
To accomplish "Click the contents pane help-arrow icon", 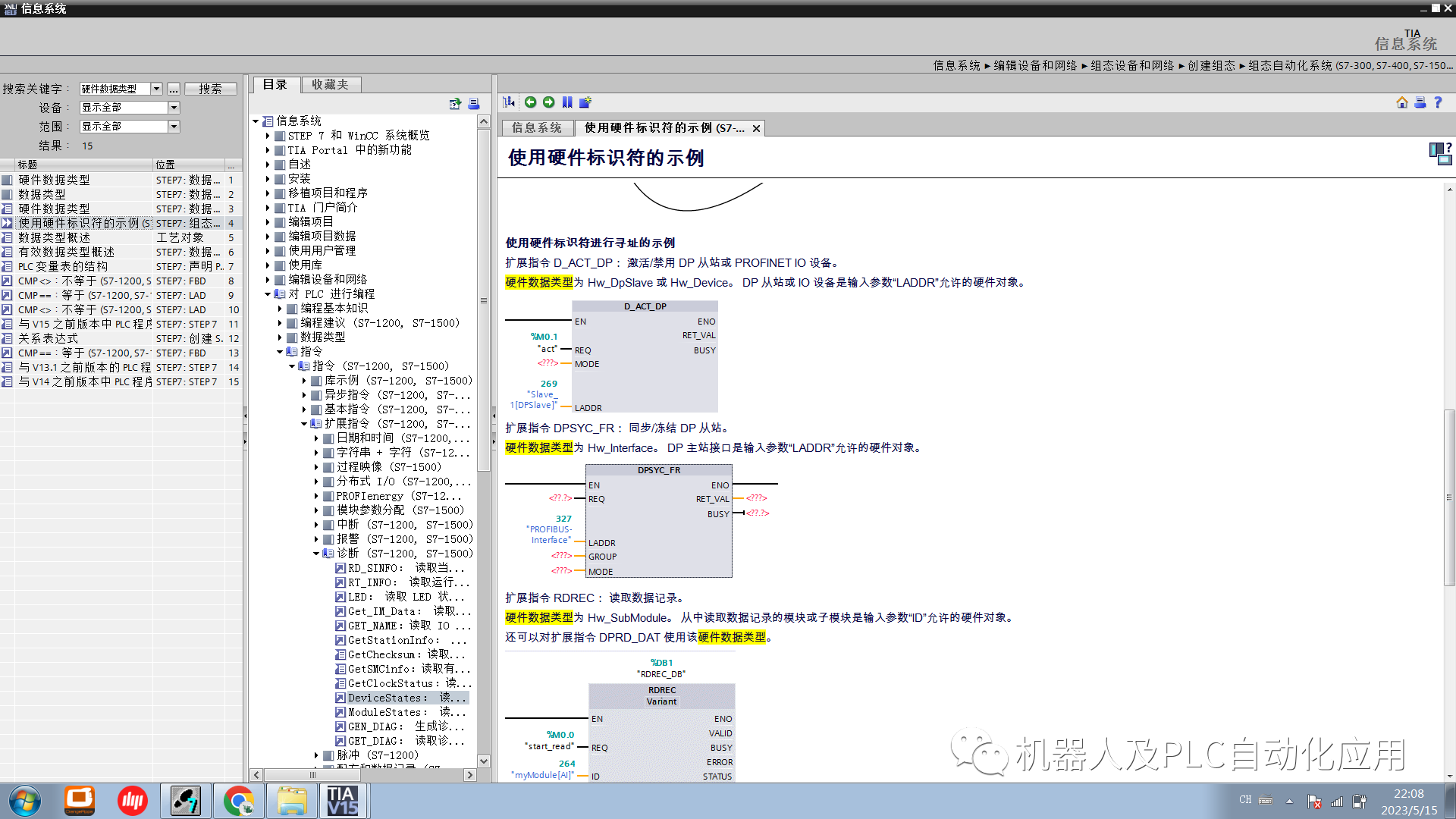I will click(x=455, y=104).
